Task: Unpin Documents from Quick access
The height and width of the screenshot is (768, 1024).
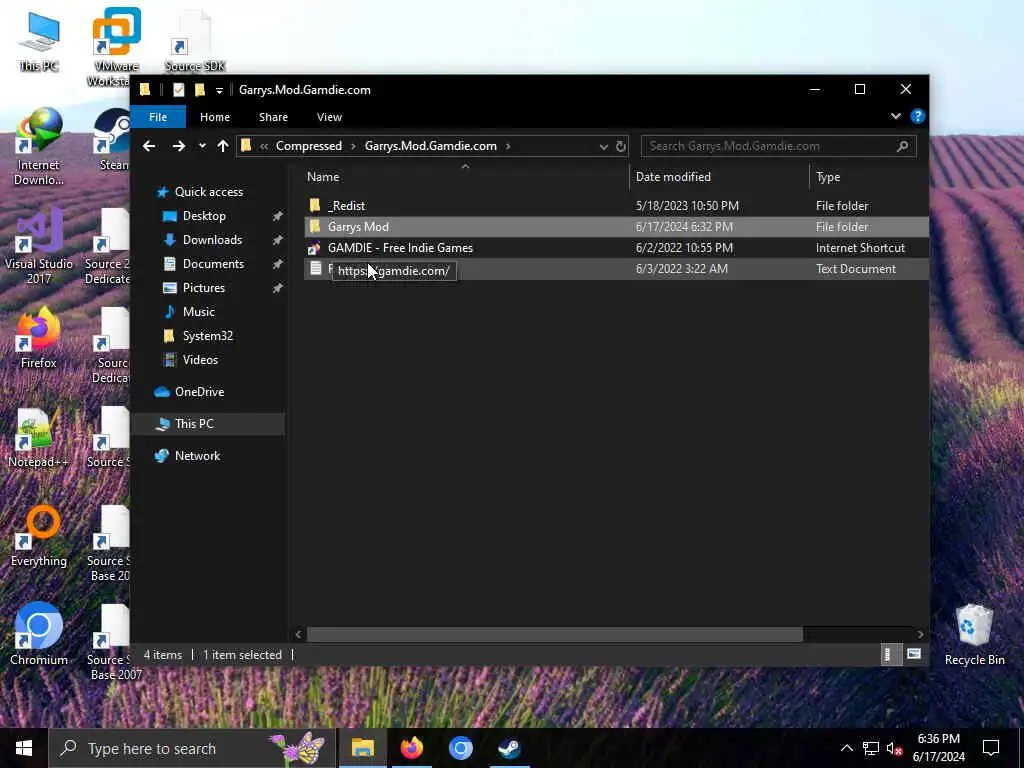Action: tap(278, 264)
